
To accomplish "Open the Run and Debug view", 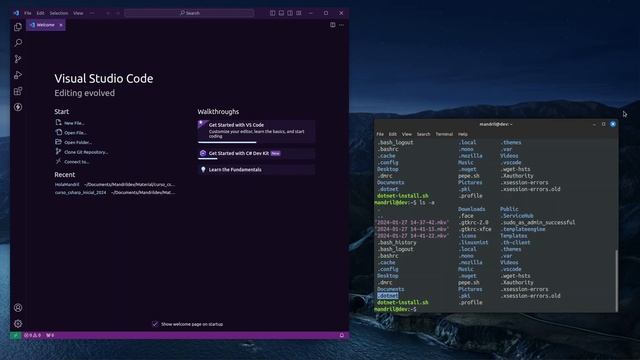I will [x=18, y=75].
